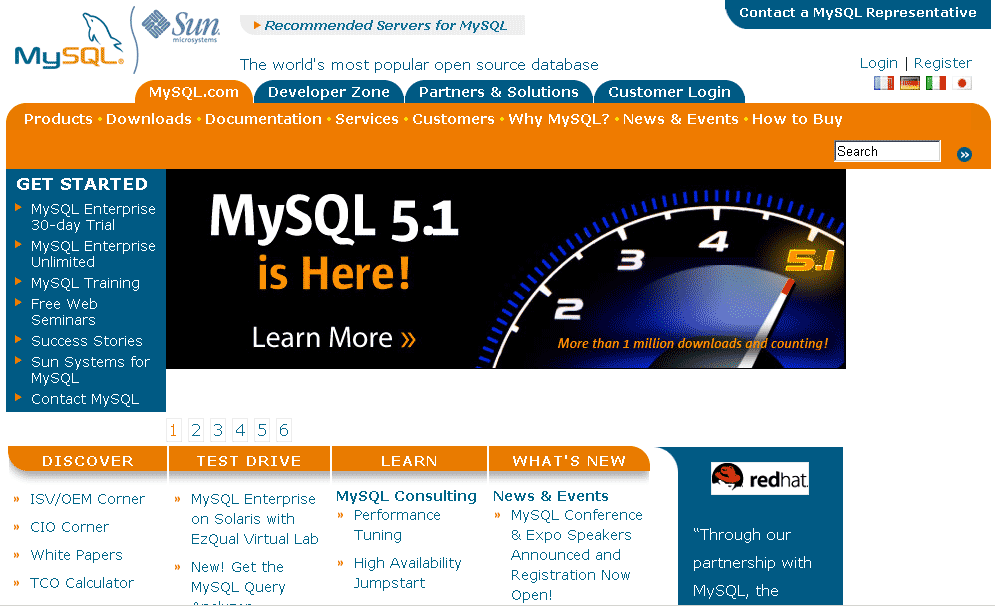The height and width of the screenshot is (606, 995).
Task: Go to How to Buy
Action: (x=797, y=119)
